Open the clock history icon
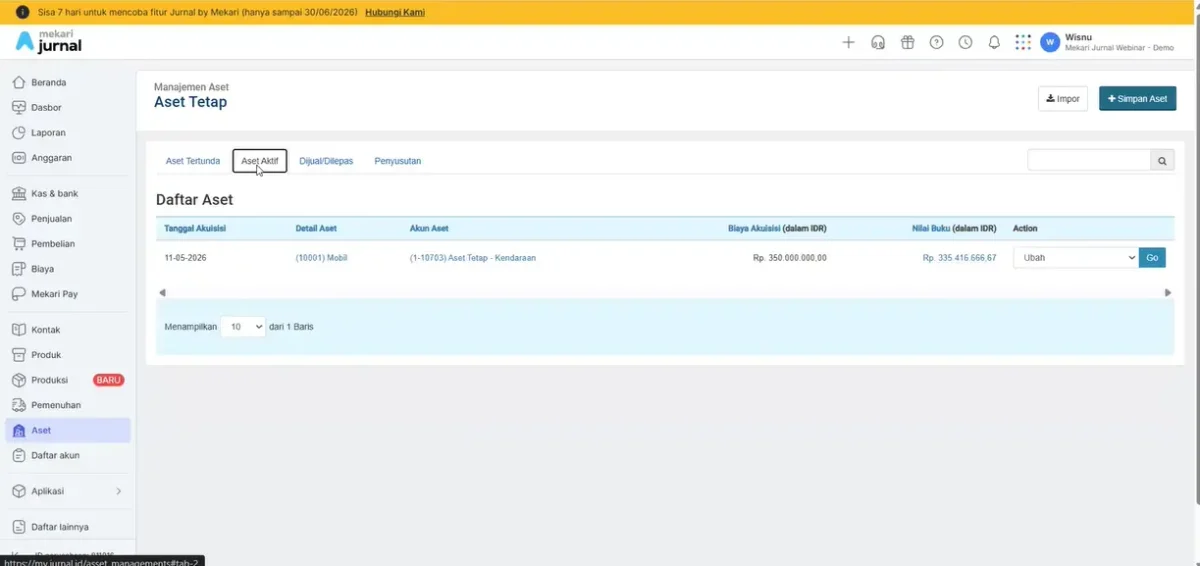Screen dimensions: 1200x566 tap(965, 42)
